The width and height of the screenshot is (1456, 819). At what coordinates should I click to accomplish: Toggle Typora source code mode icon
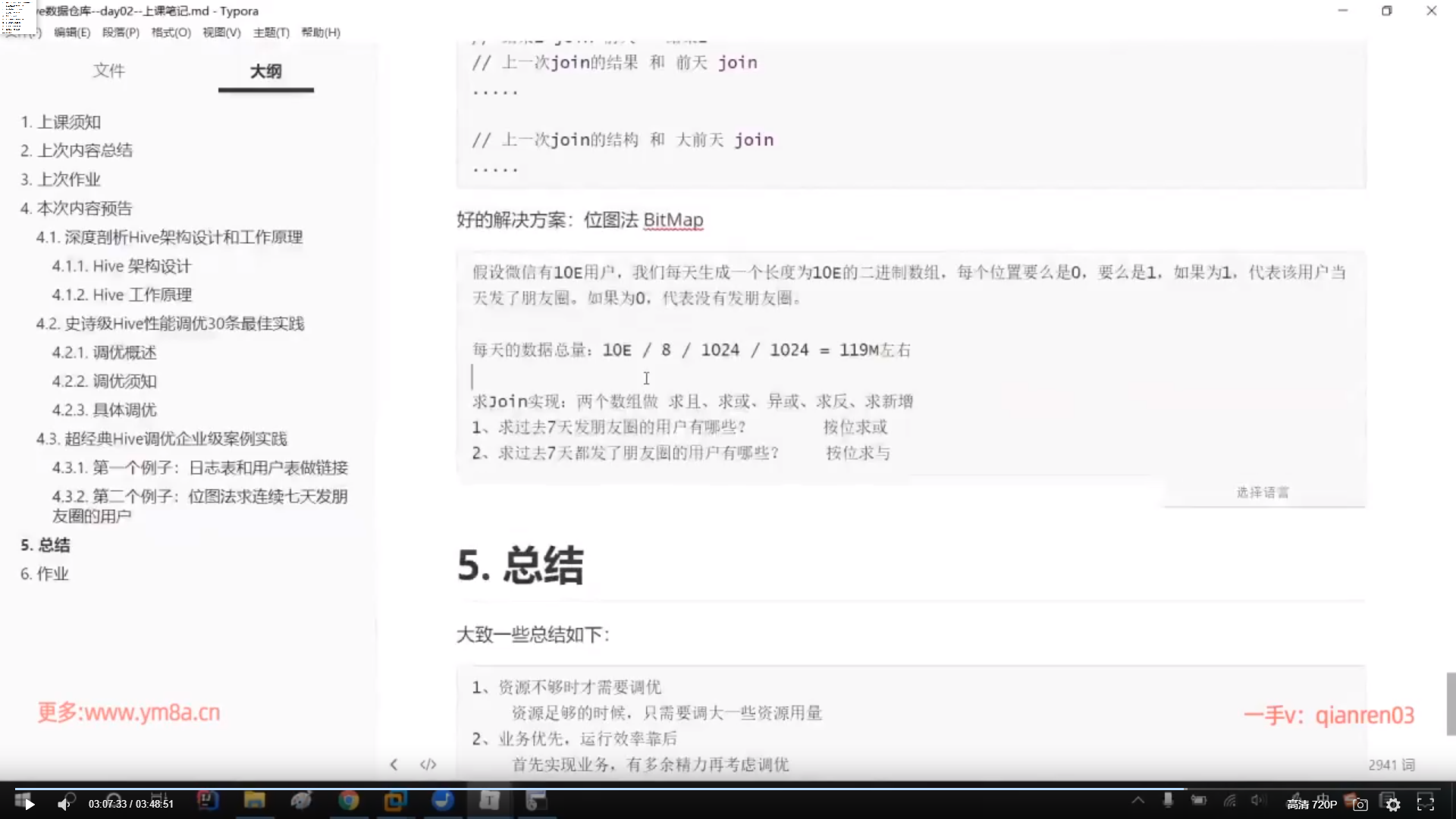tap(428, 764)
